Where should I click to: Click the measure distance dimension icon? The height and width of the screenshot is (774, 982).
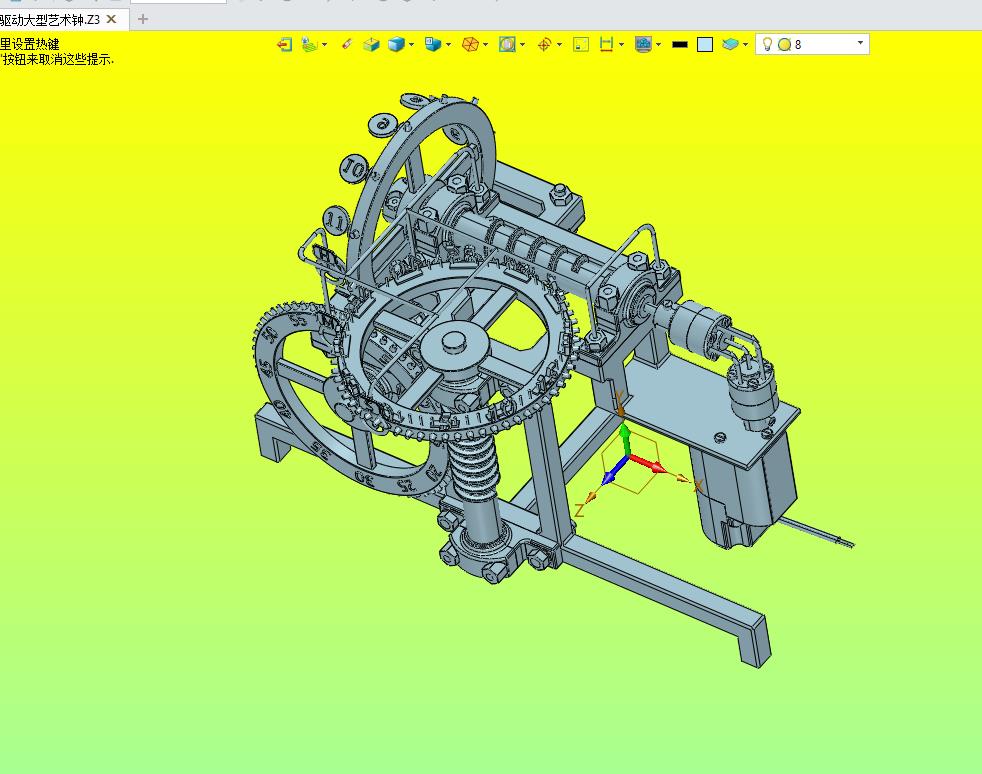coord(606,44)
